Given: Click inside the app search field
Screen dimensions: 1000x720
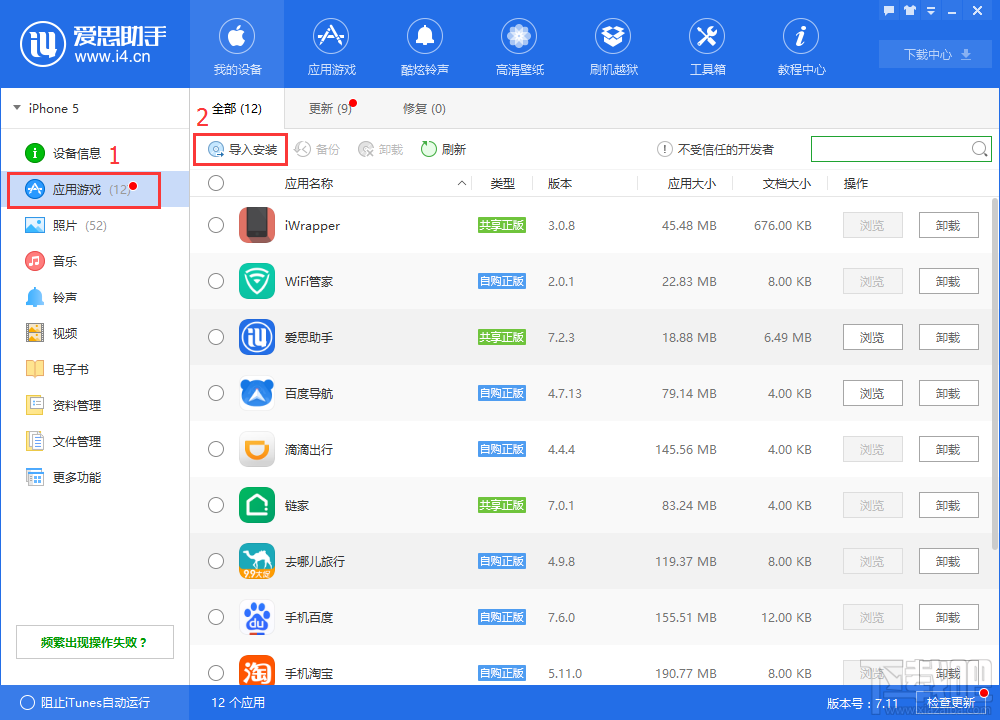Looking at the screenshot, I should (x=890, y=149).
